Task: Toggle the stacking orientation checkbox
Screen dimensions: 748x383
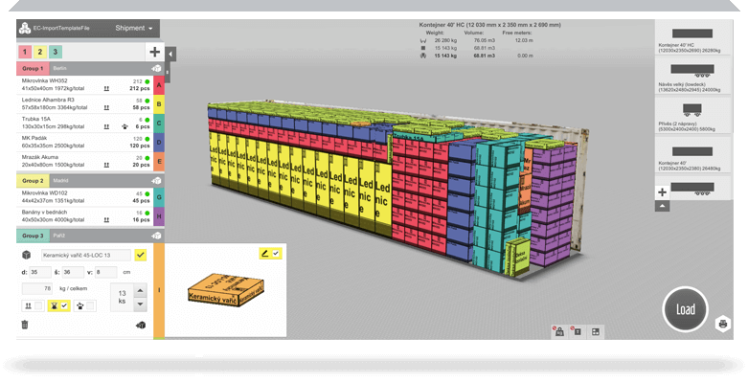Action: tap(38, 306)
